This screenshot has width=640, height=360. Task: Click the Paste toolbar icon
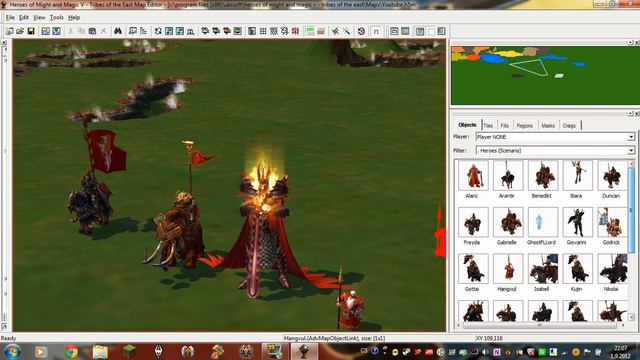92,31
